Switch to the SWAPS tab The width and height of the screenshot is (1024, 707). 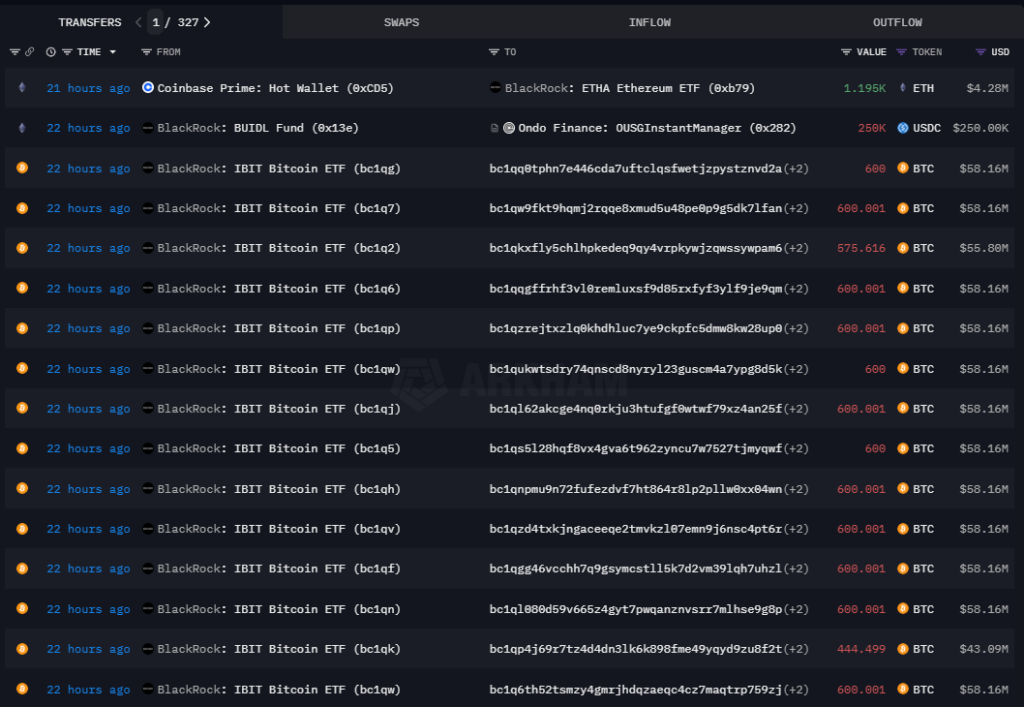click(402, 22)
